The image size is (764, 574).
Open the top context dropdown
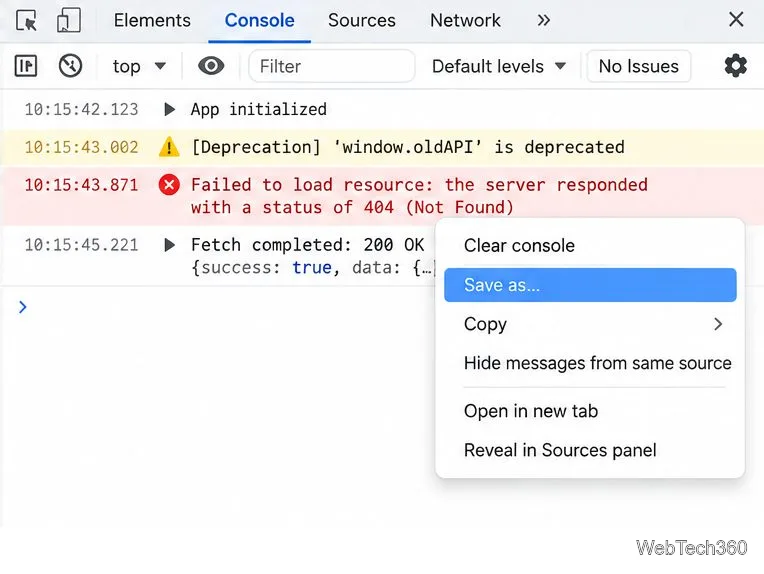pyautogui.click(x=139, y=66)
